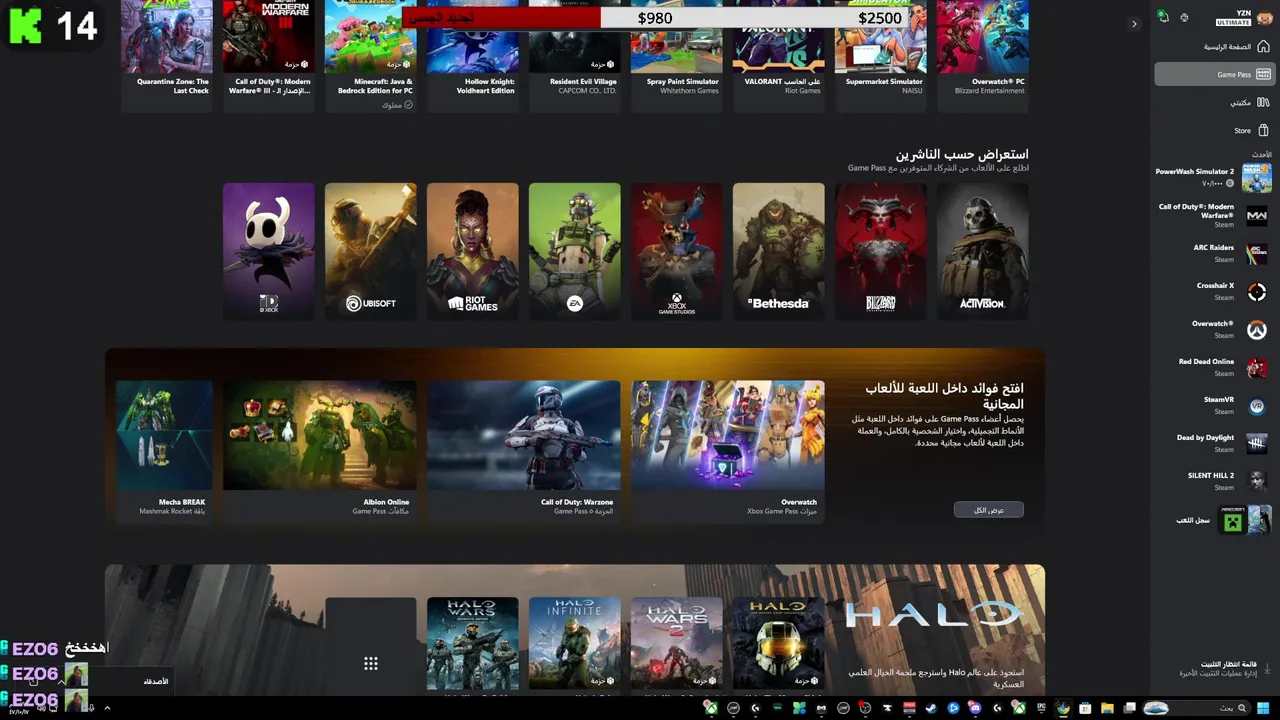The height and width of the screenshot is (720, 1280).
Task: Open Steam from the taskbar
Action: coord(931,708)
